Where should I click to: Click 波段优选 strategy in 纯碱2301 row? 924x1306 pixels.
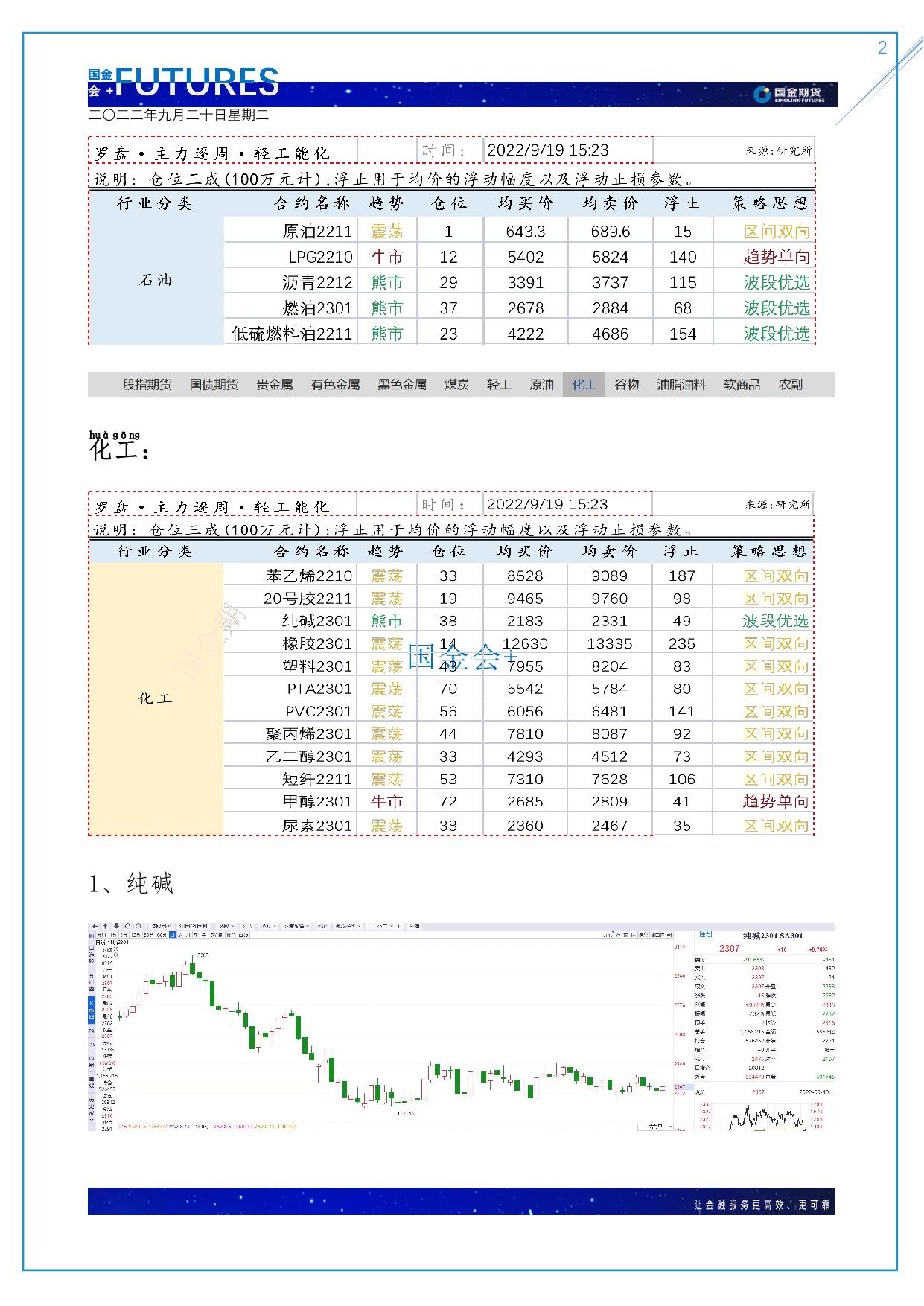click(x=775, y=621)
